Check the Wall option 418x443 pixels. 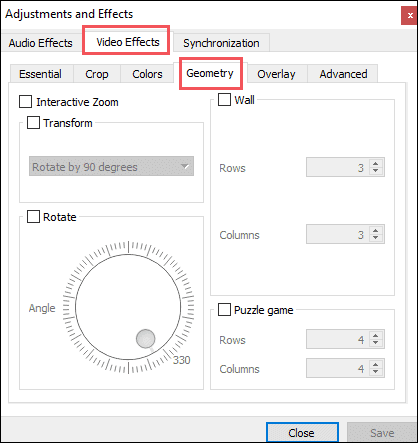coord(224,100)
